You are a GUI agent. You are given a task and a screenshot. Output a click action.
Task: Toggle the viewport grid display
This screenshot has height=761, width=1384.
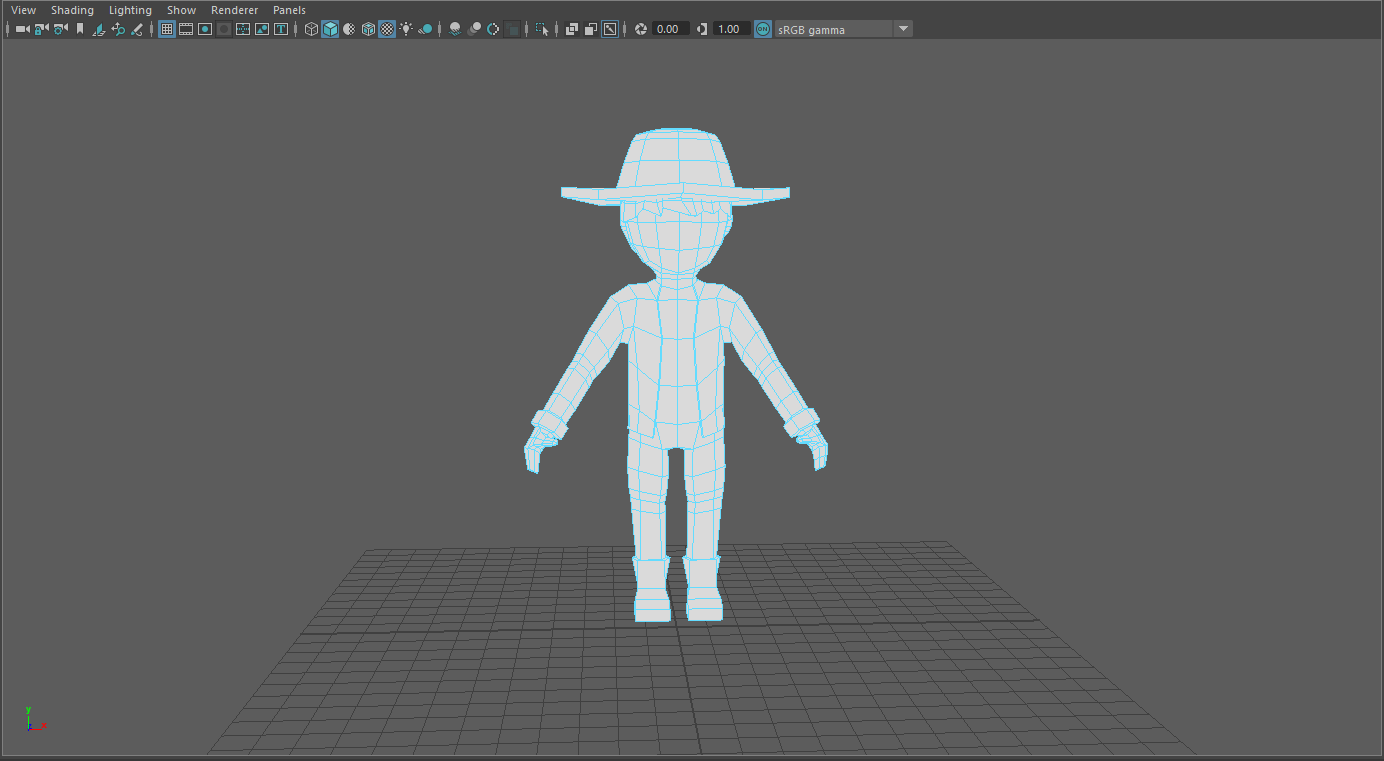167,29
